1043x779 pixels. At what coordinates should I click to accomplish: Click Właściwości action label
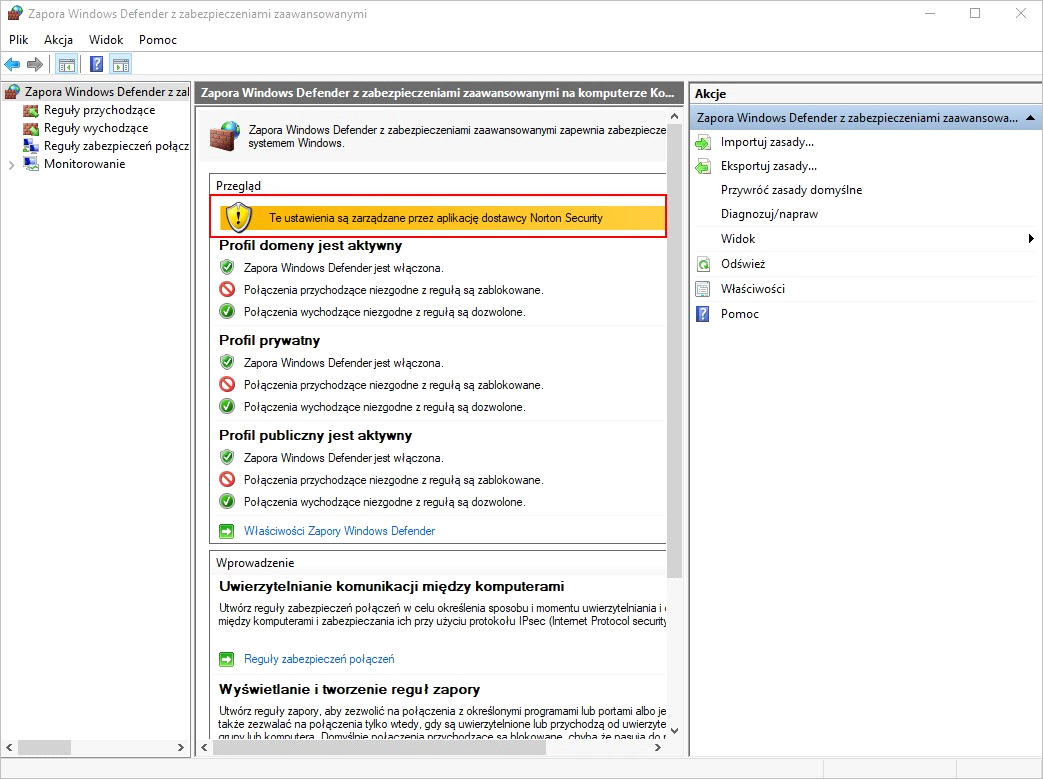click(x=753, y=289)
